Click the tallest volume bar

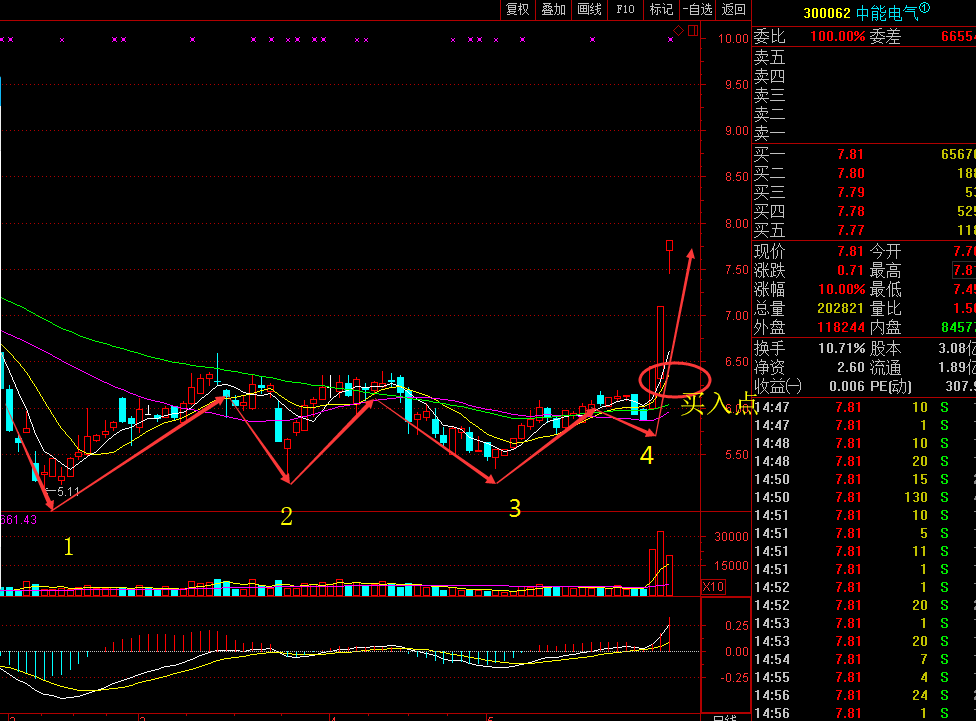pos(660,563)
